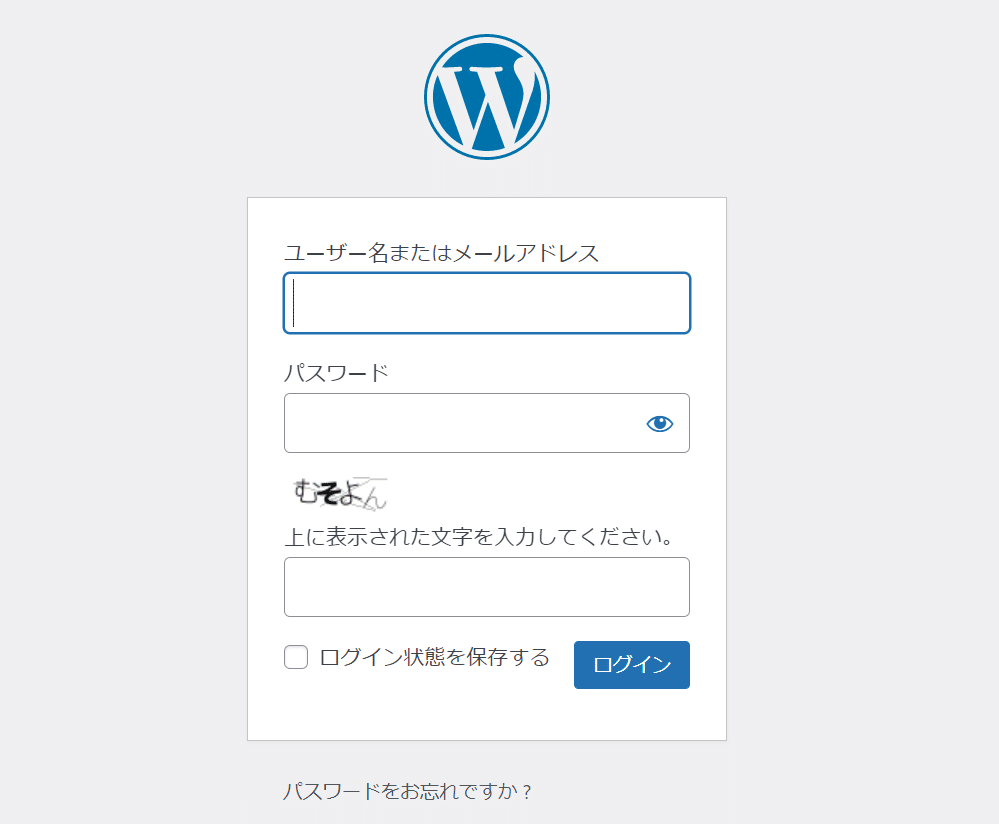The height and width of the screenshot is (824, 999).
Task: Select the CAPTCHA text entry box
Action: pos(487,587)
